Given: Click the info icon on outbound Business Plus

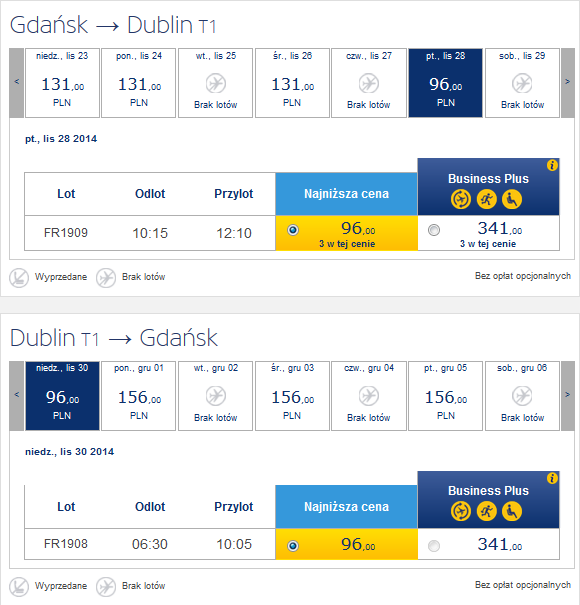Looking at the screenshot, I should (x=552, y=165).
